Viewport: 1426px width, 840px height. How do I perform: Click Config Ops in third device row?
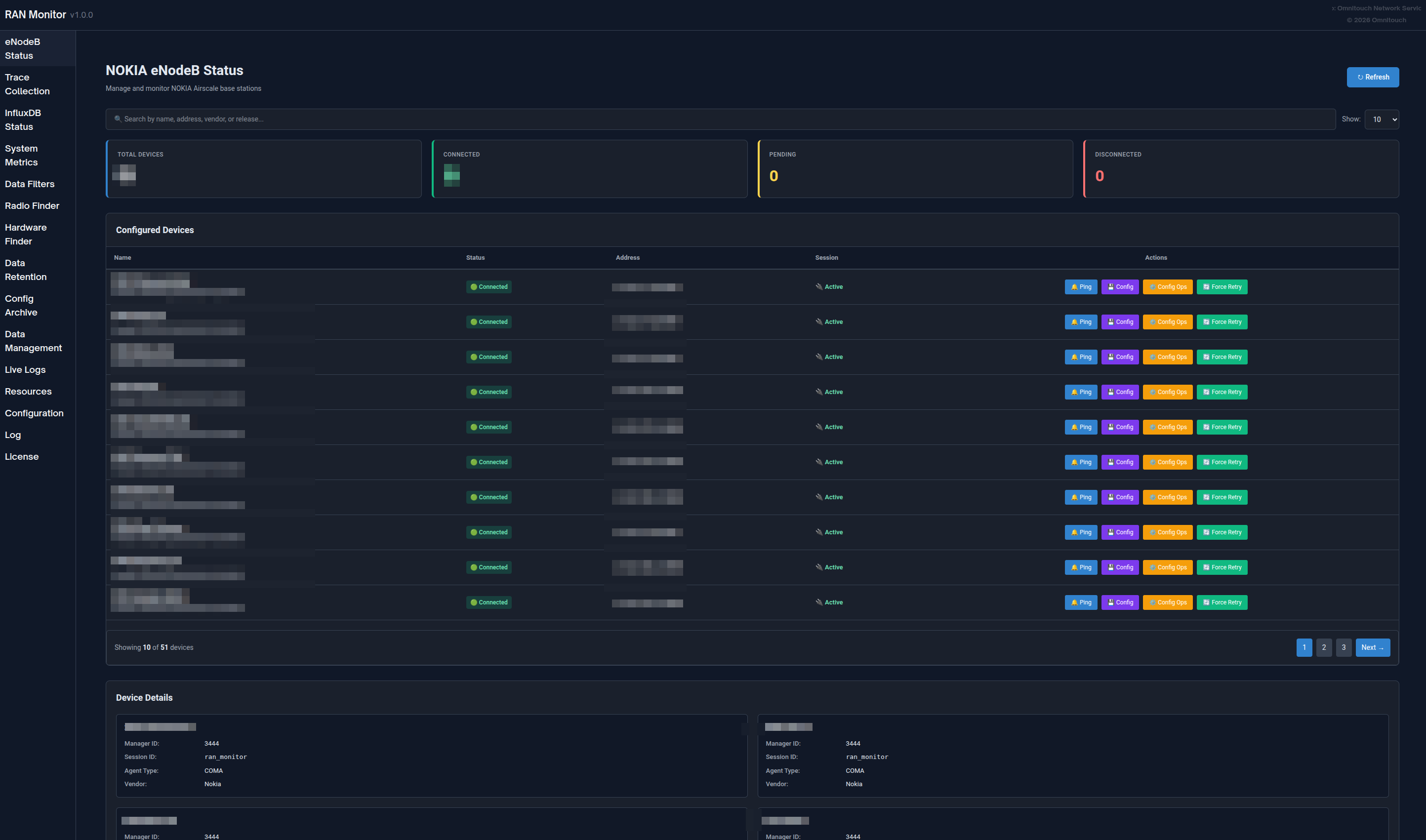[x=1167, y=357]
